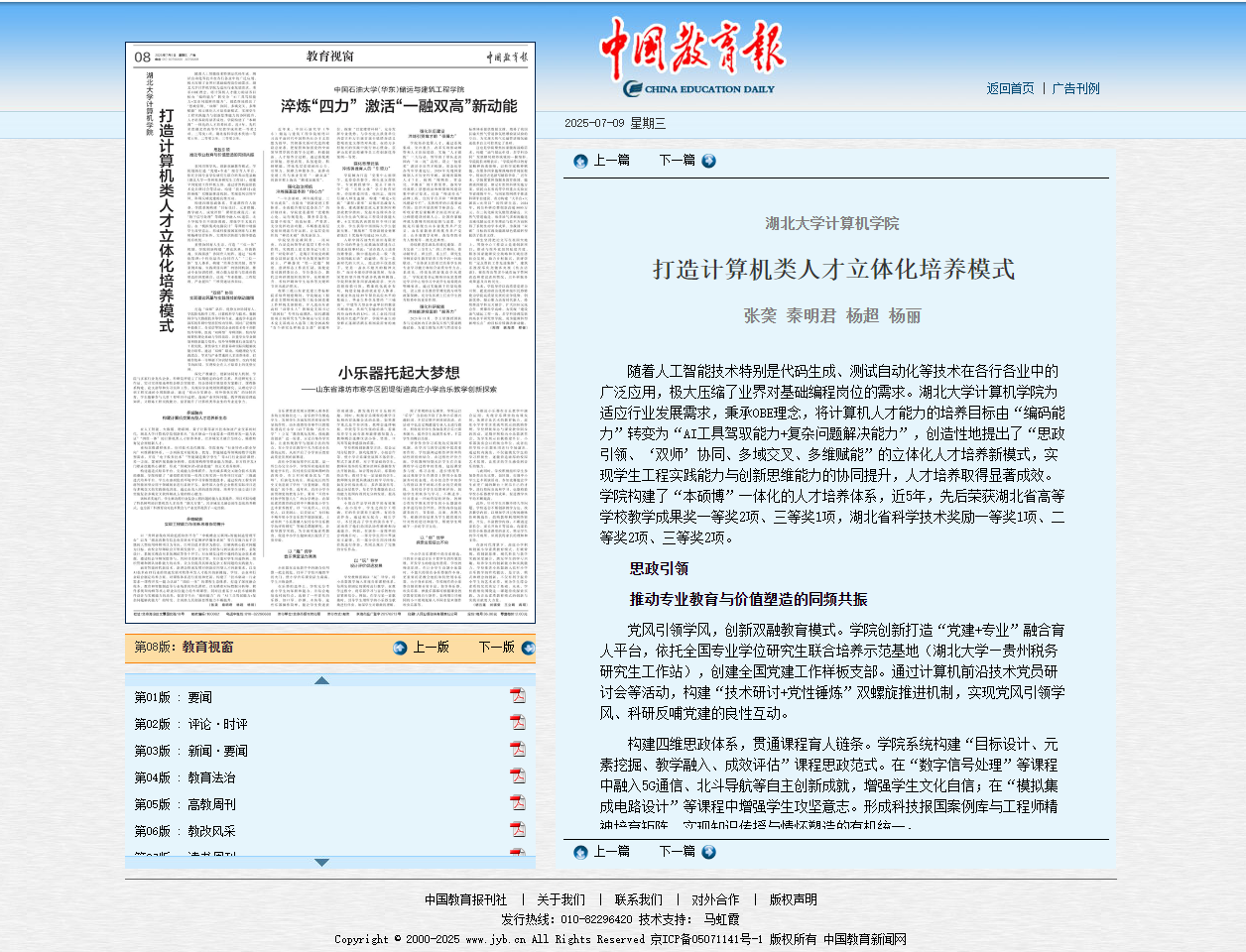This screenshot has height=952, width=1246.
Task: Click the 关于我们 footer link
Action: coord(561,899)
